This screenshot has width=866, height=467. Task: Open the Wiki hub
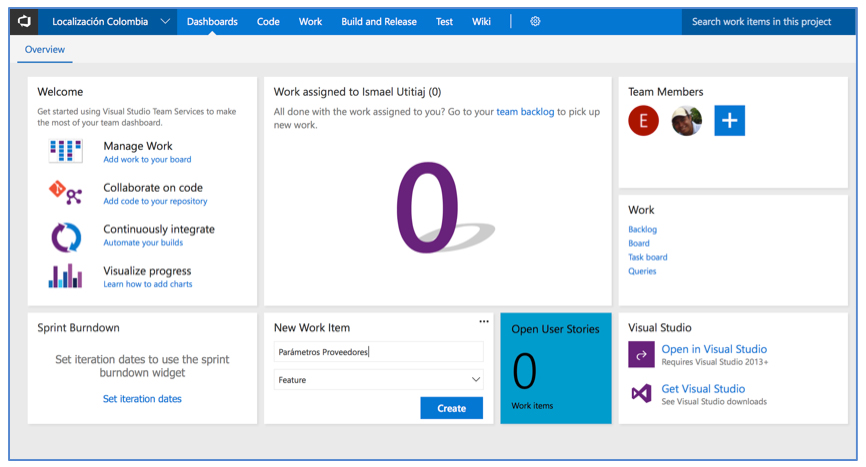click(x=481, y=22)
